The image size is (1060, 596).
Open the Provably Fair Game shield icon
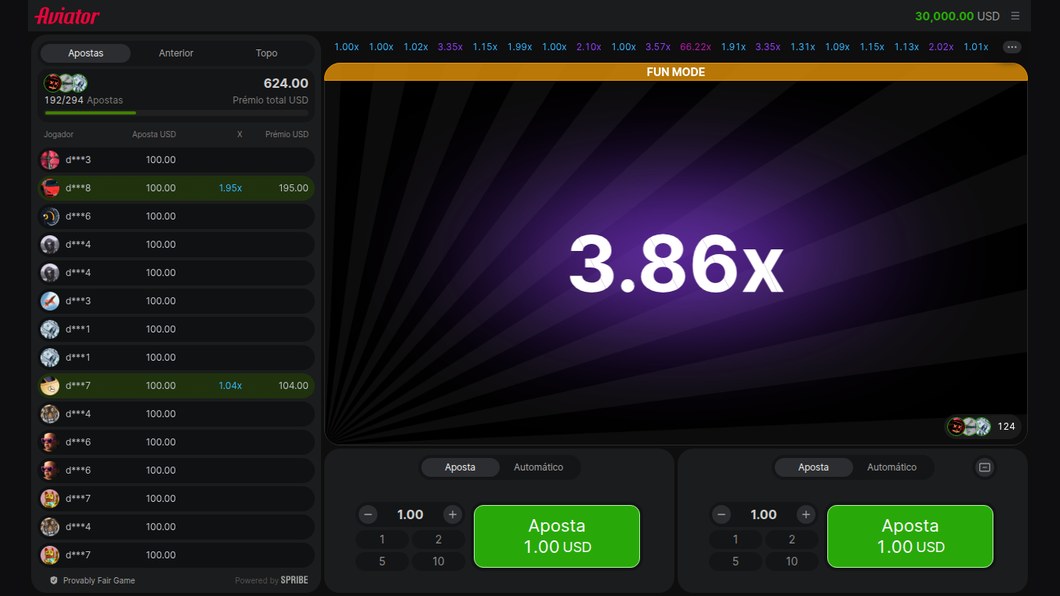53,580
